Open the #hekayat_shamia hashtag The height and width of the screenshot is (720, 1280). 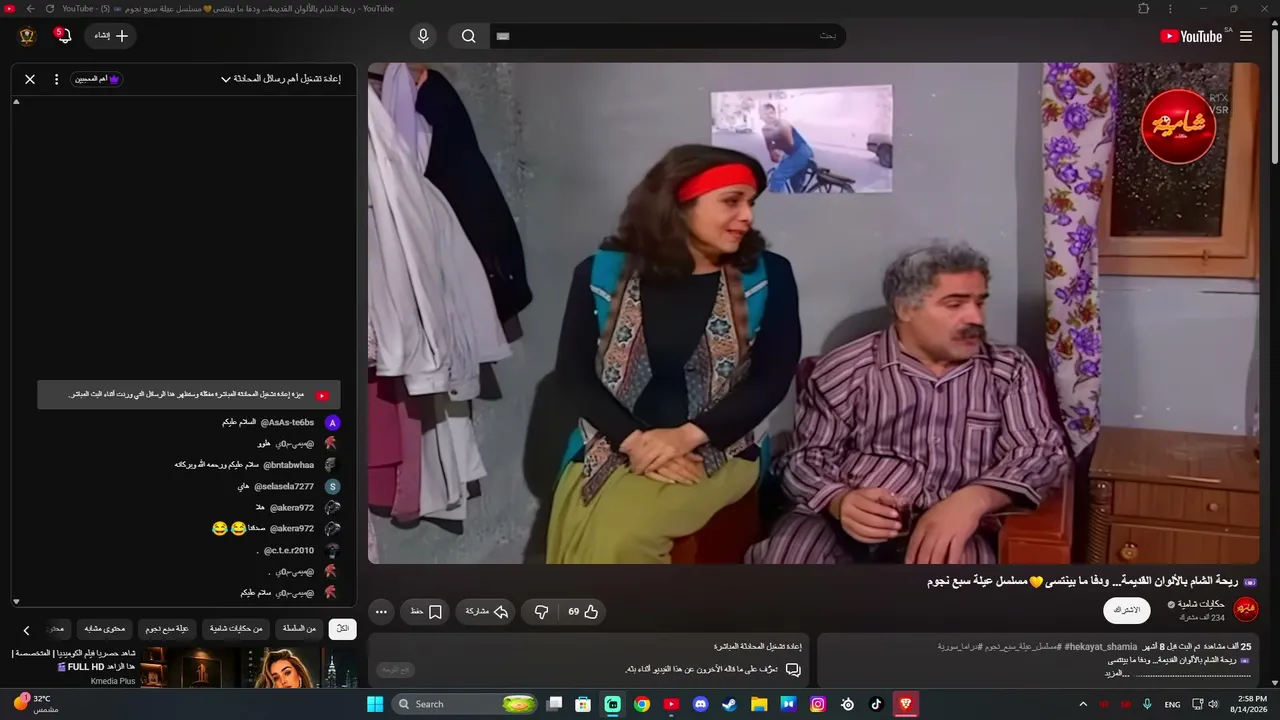click(x=1101, y=647)
